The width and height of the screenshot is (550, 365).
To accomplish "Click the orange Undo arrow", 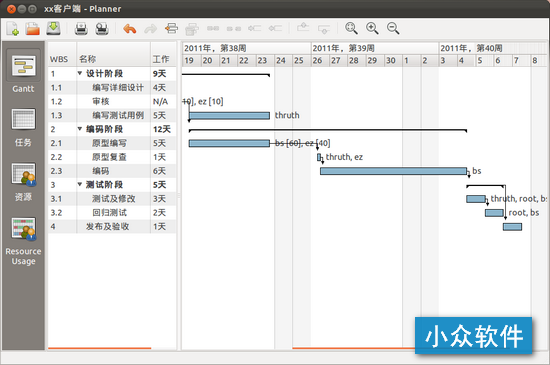I will pyautogui.click(x=129, y=28).
